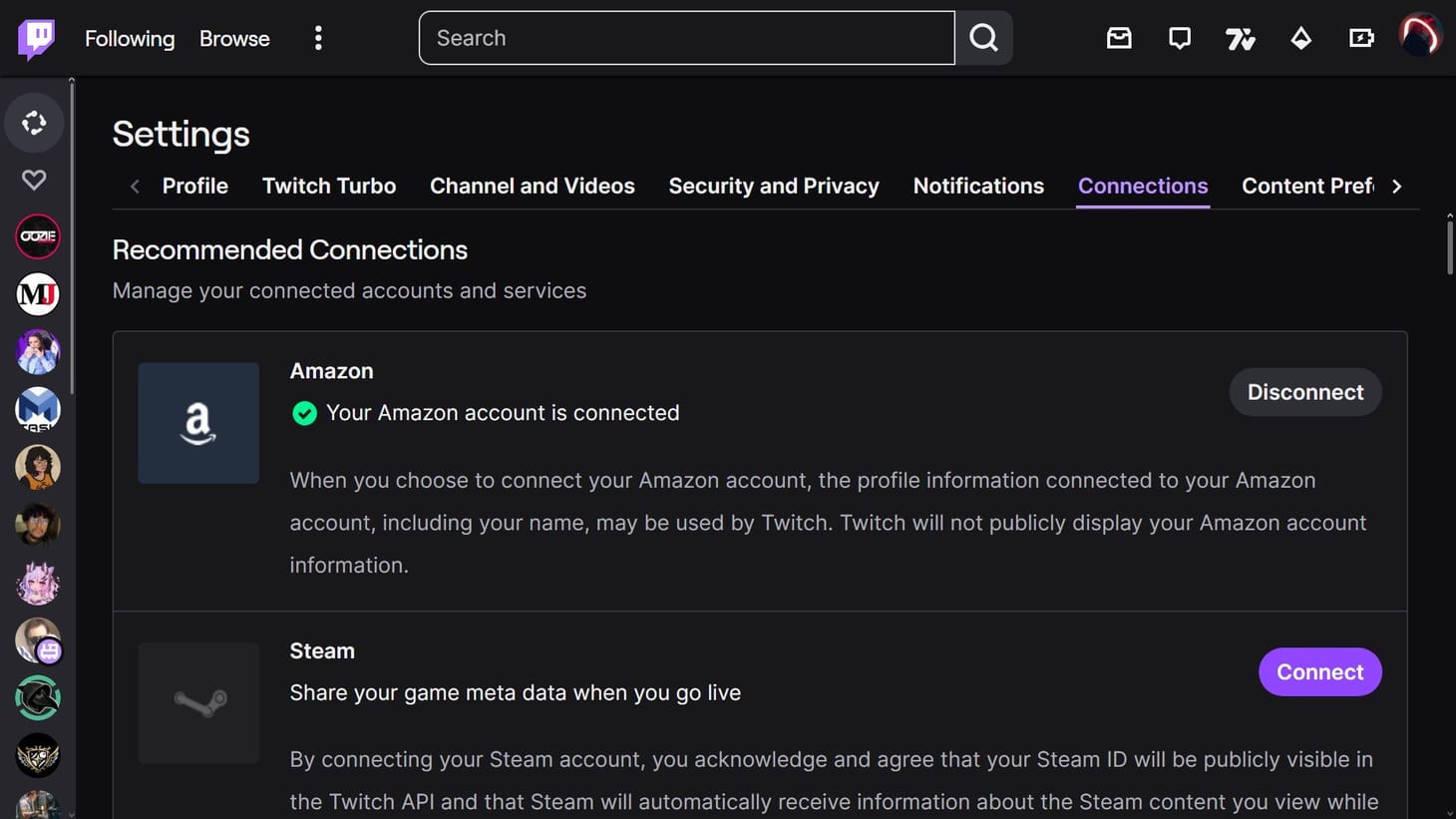Open the whispers chat bubble icon
This screenshot has width=1456, height=819.
(x=1180, y=39)
